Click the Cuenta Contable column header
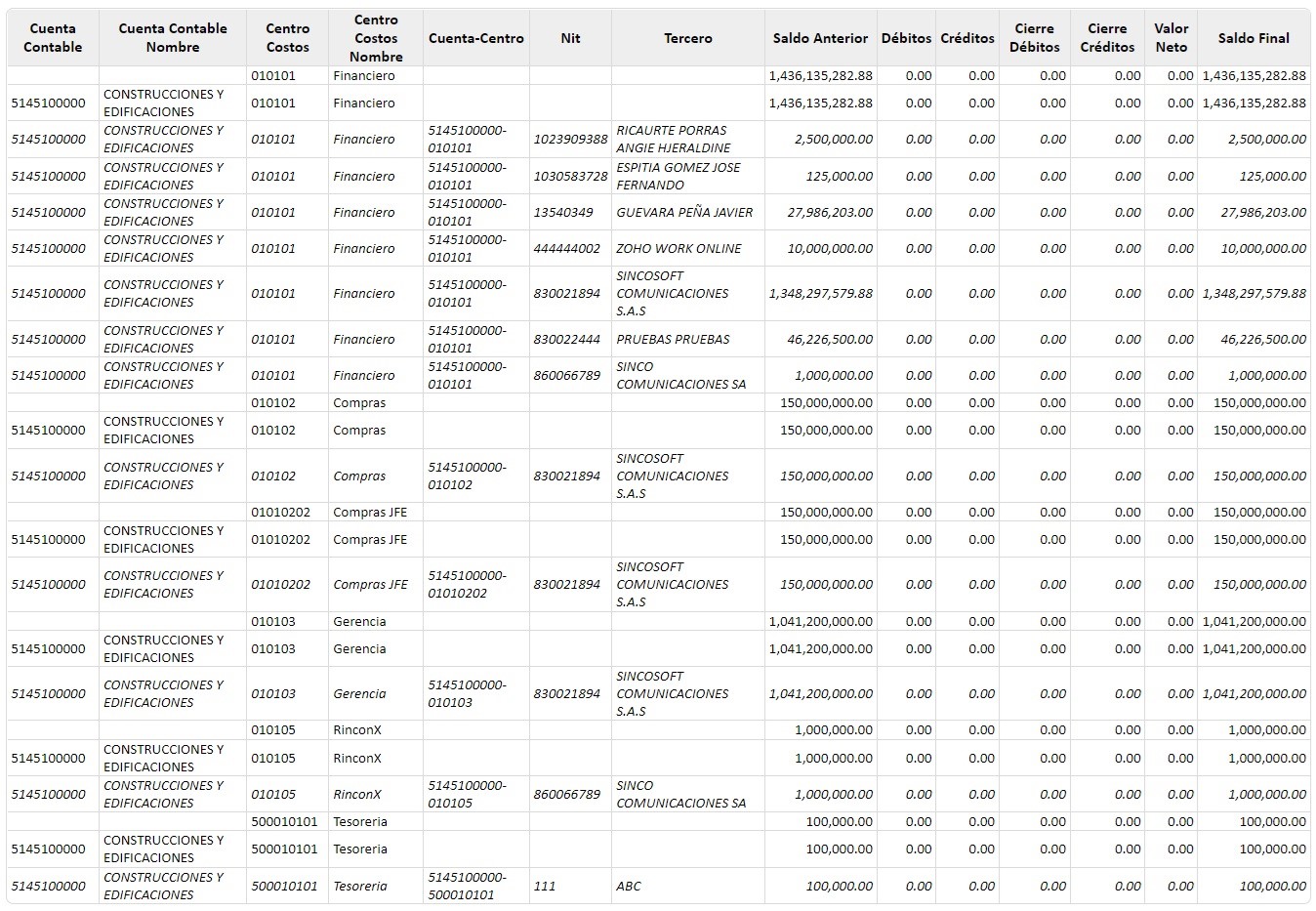The width and height of the screenshot is (1316, 911). click(53, 38)
